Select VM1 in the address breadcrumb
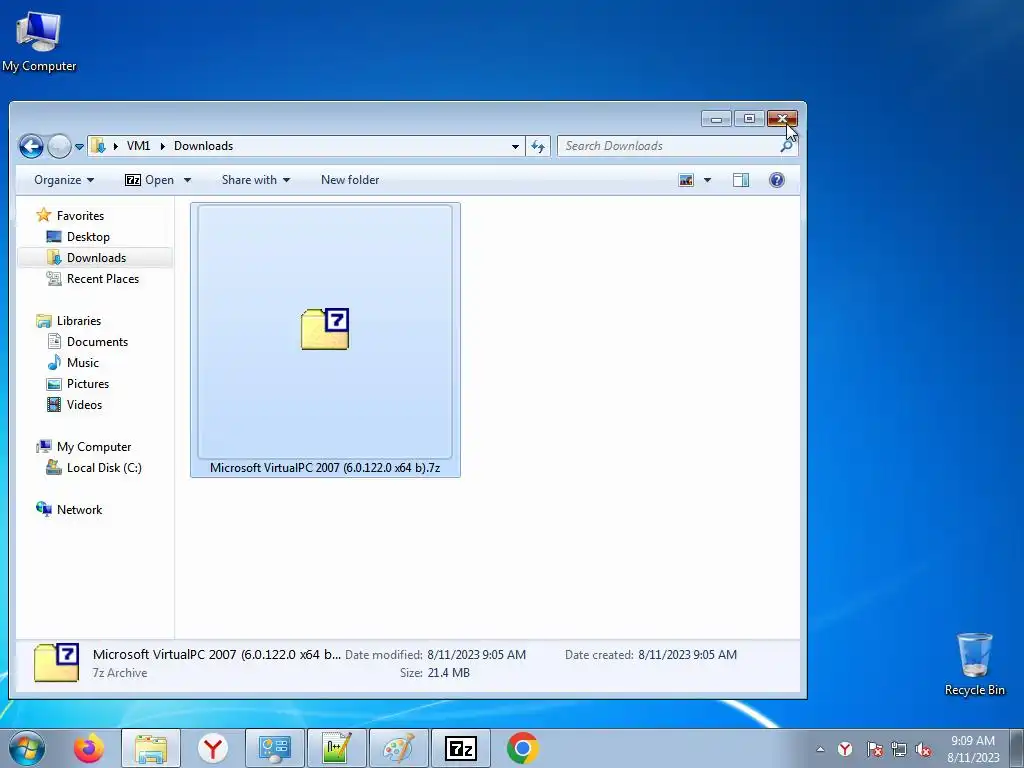Viewport: 1024px width, 768px height. (138, 146)
